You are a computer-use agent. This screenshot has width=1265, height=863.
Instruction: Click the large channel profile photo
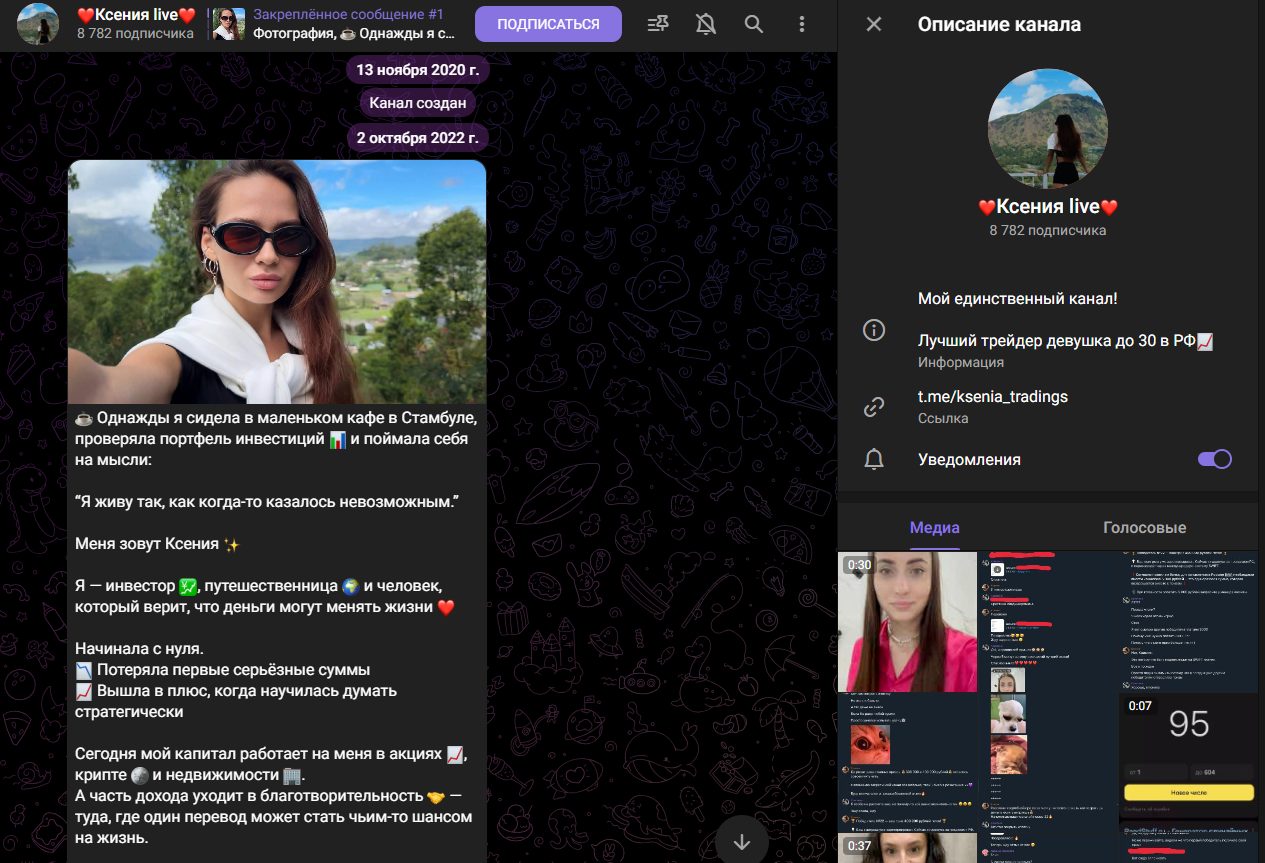pos(1047,128)
